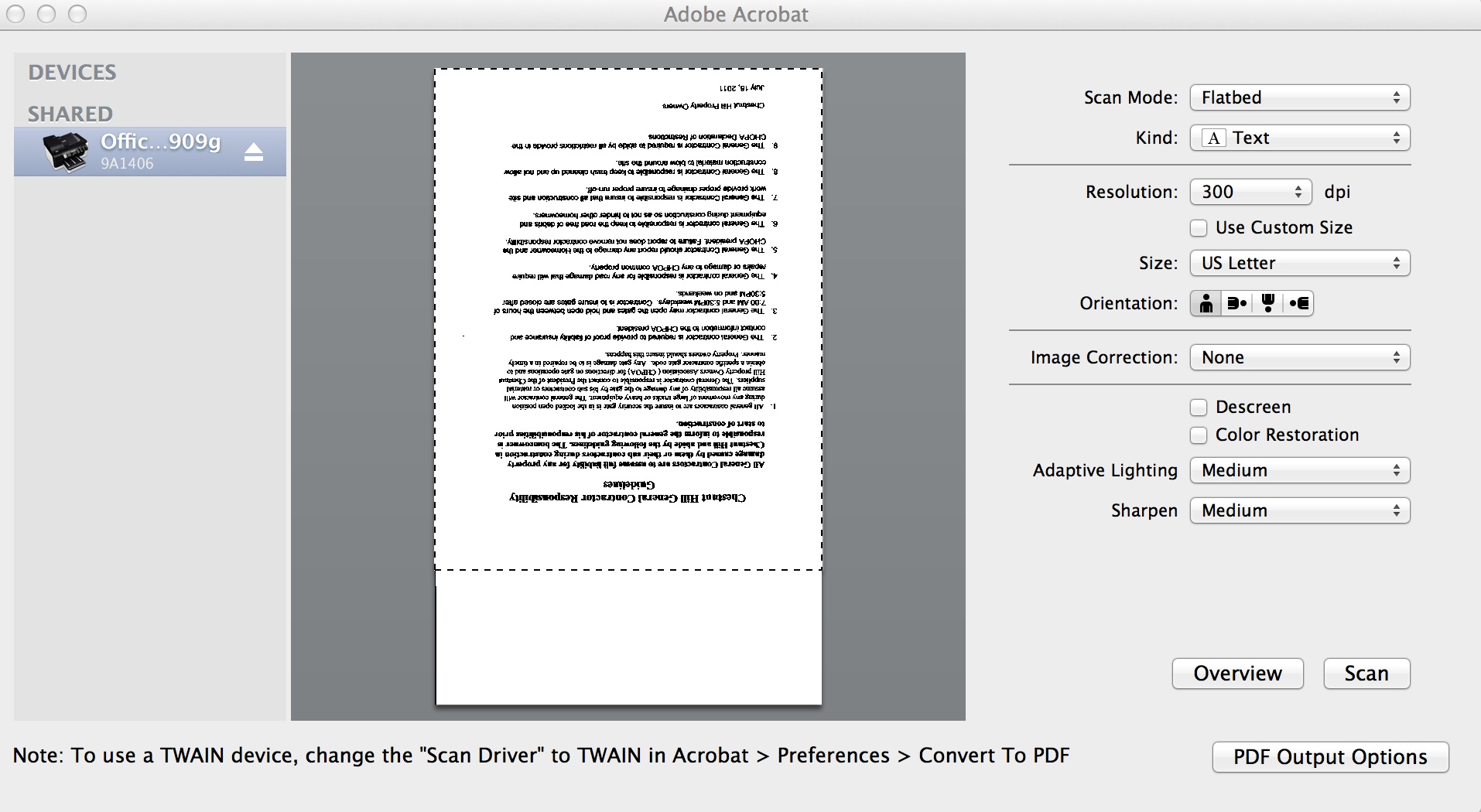Start scanning with the Scan button
The image size is (1481, 812).
(1366, 674)
